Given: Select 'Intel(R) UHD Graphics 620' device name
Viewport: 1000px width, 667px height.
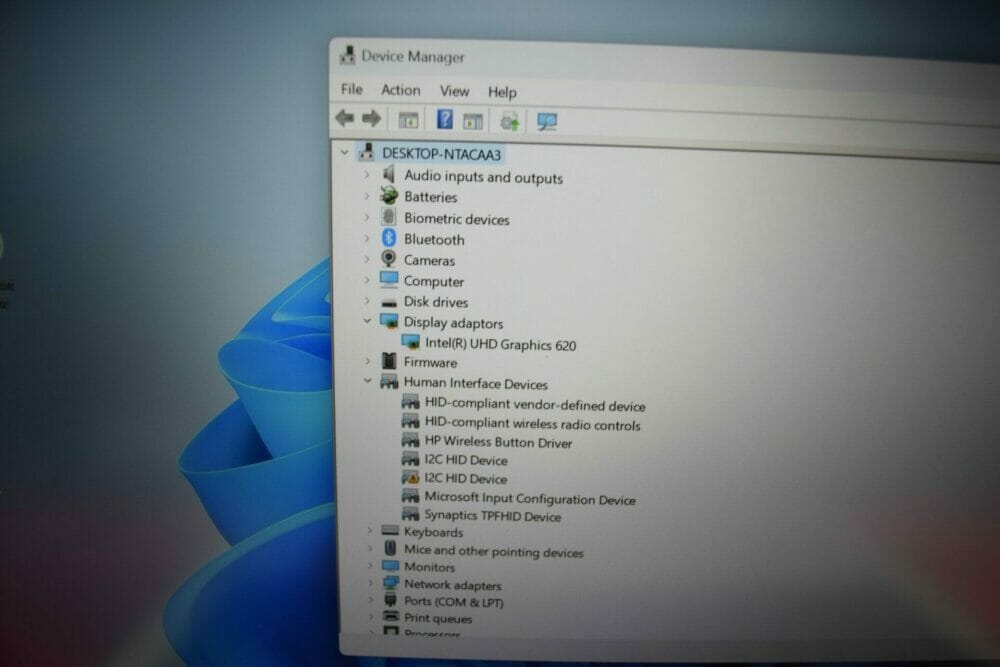Looking at the screenshot, I should 501,345.
